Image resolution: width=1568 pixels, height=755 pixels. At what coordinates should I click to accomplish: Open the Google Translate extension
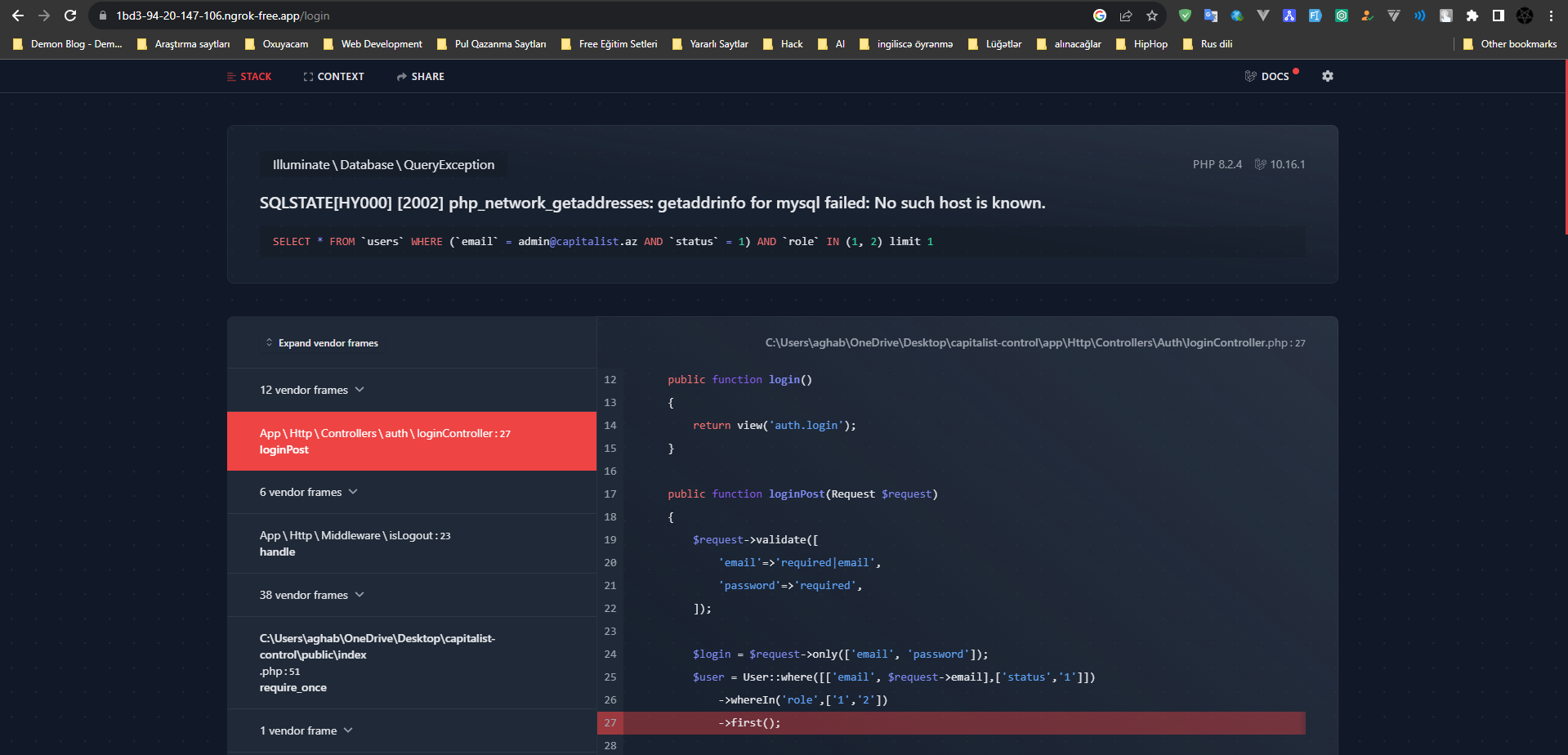pos(1211,16)
